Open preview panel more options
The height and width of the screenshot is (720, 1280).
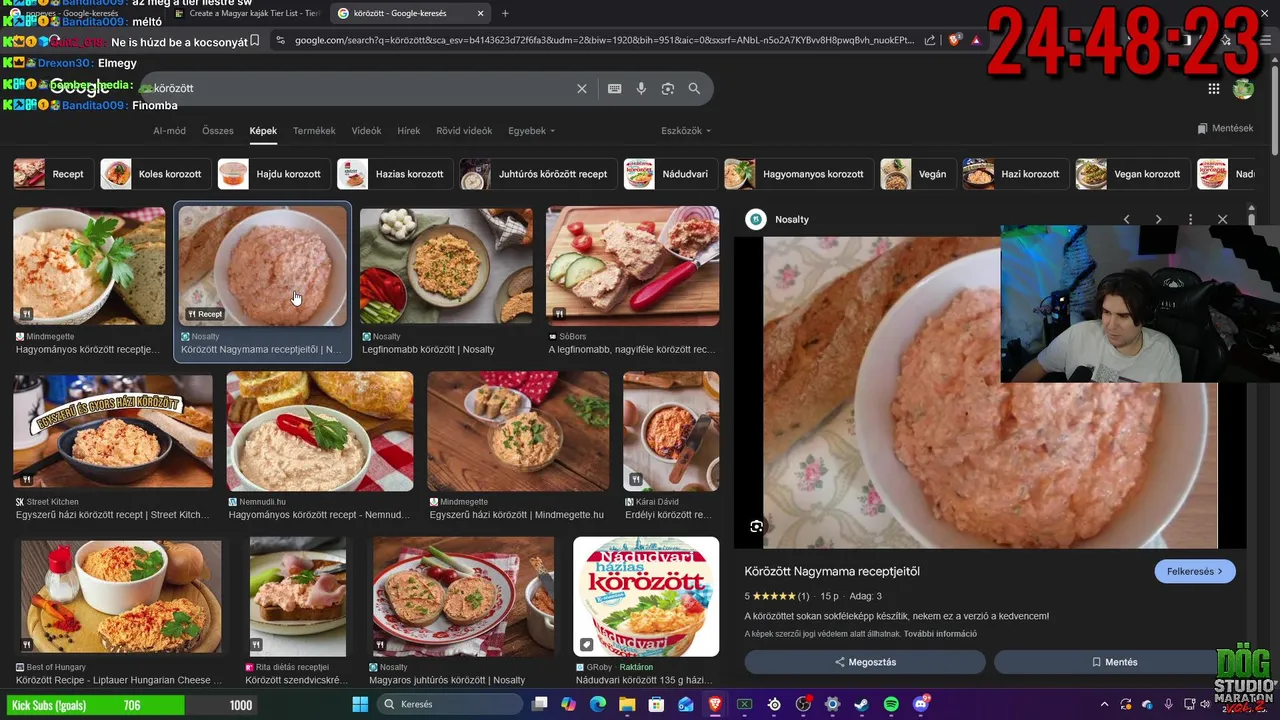click(1190, 219)
